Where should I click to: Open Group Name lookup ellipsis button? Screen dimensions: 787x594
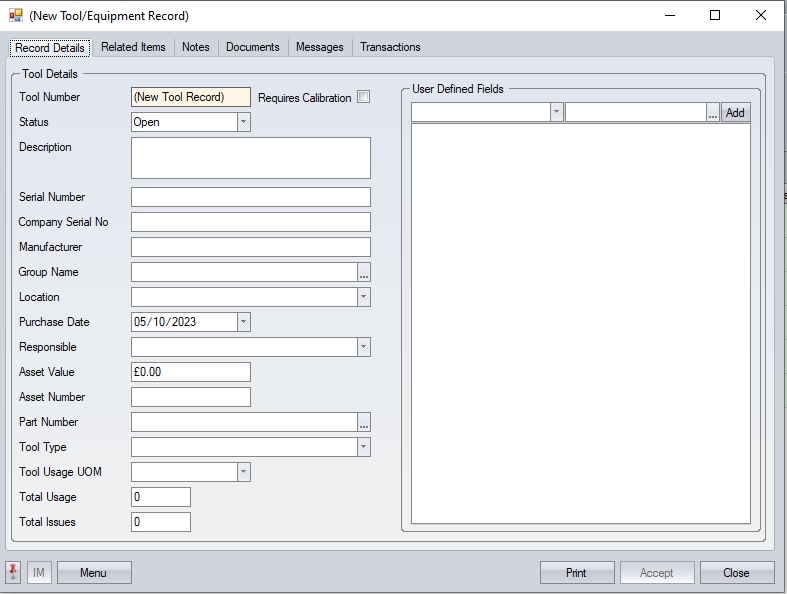click(364, 272)
